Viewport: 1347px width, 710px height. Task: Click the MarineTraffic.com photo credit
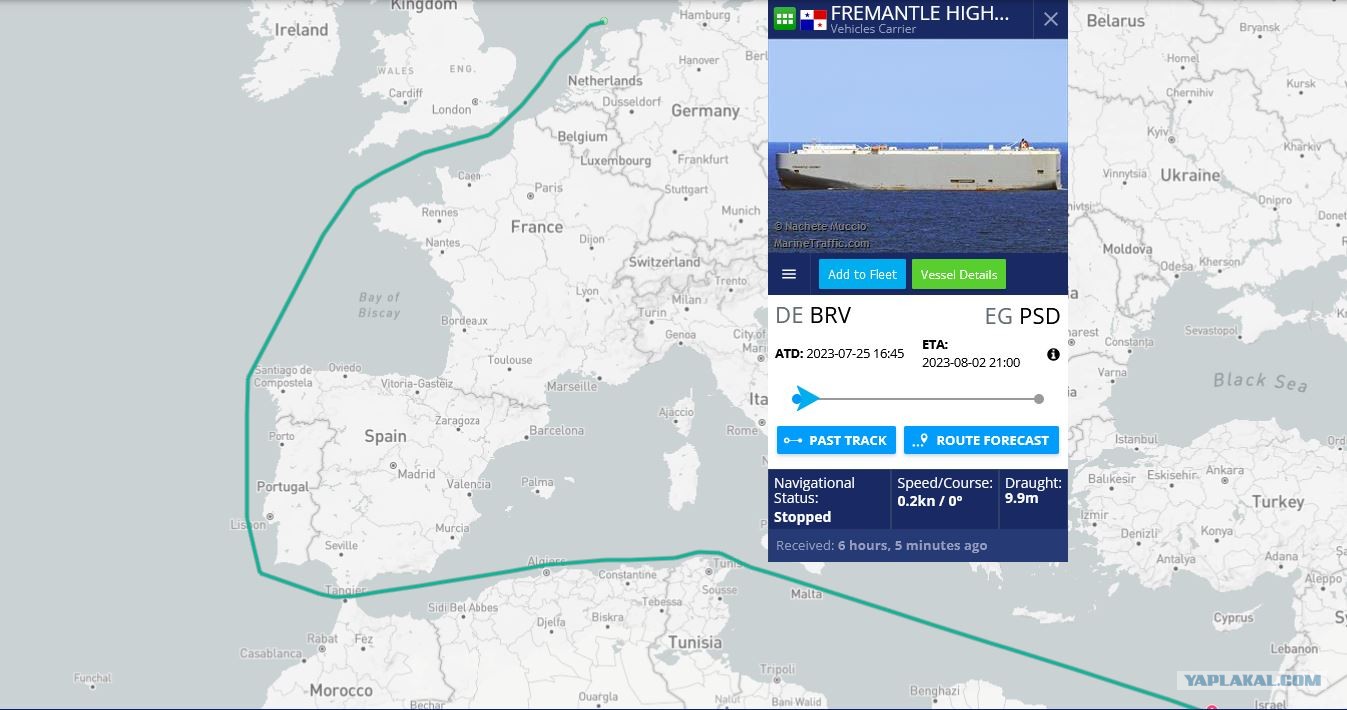point(821,243)
